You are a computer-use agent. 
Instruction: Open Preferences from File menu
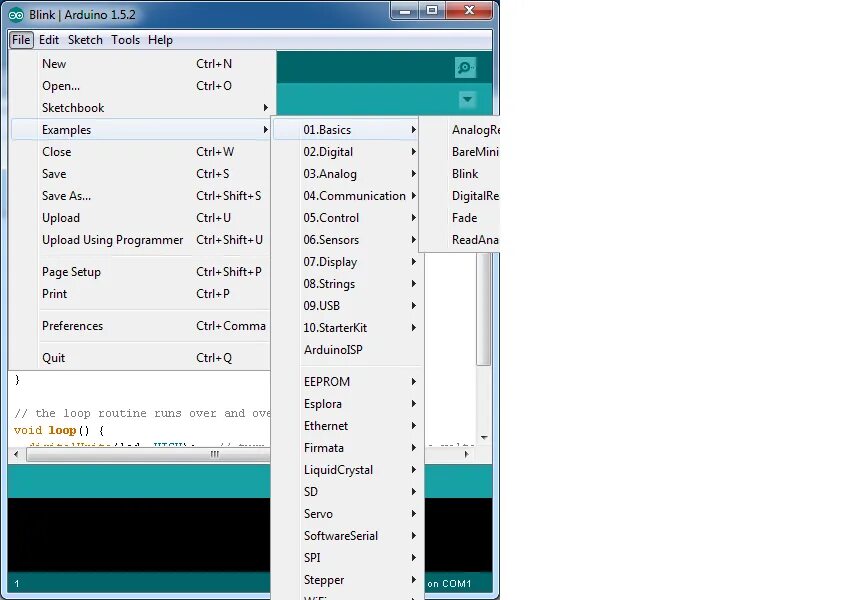point(141,326)
